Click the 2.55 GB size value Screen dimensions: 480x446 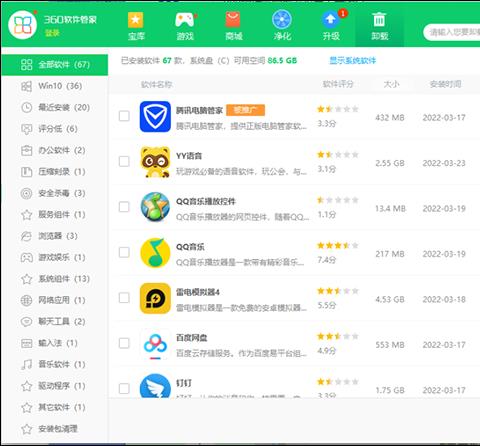pos(390,163)
